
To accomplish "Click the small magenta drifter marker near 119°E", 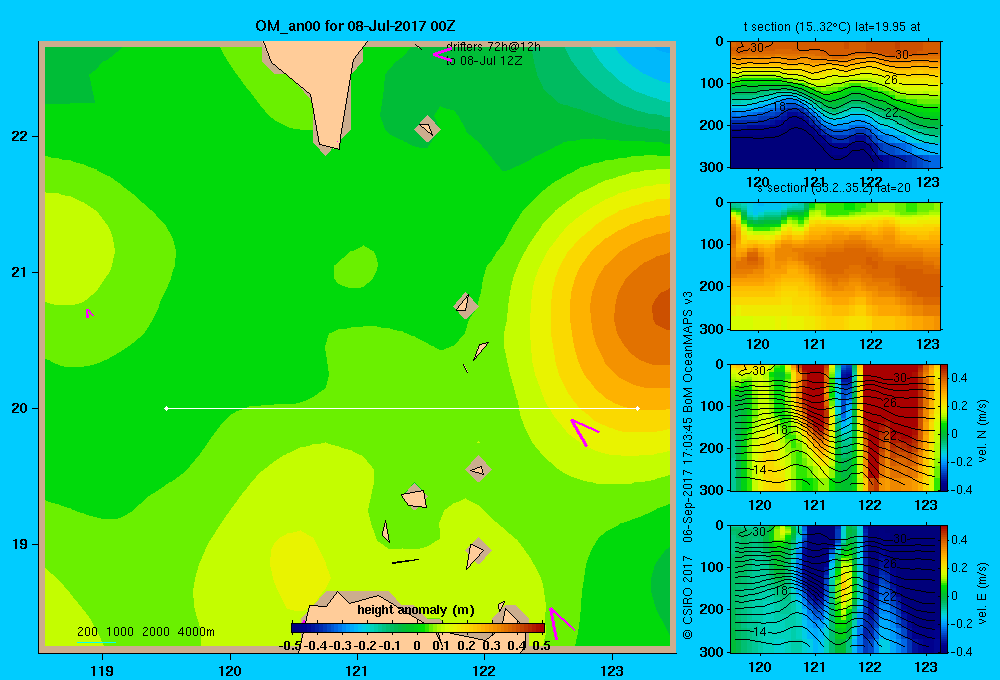I will tap(89, 313).
